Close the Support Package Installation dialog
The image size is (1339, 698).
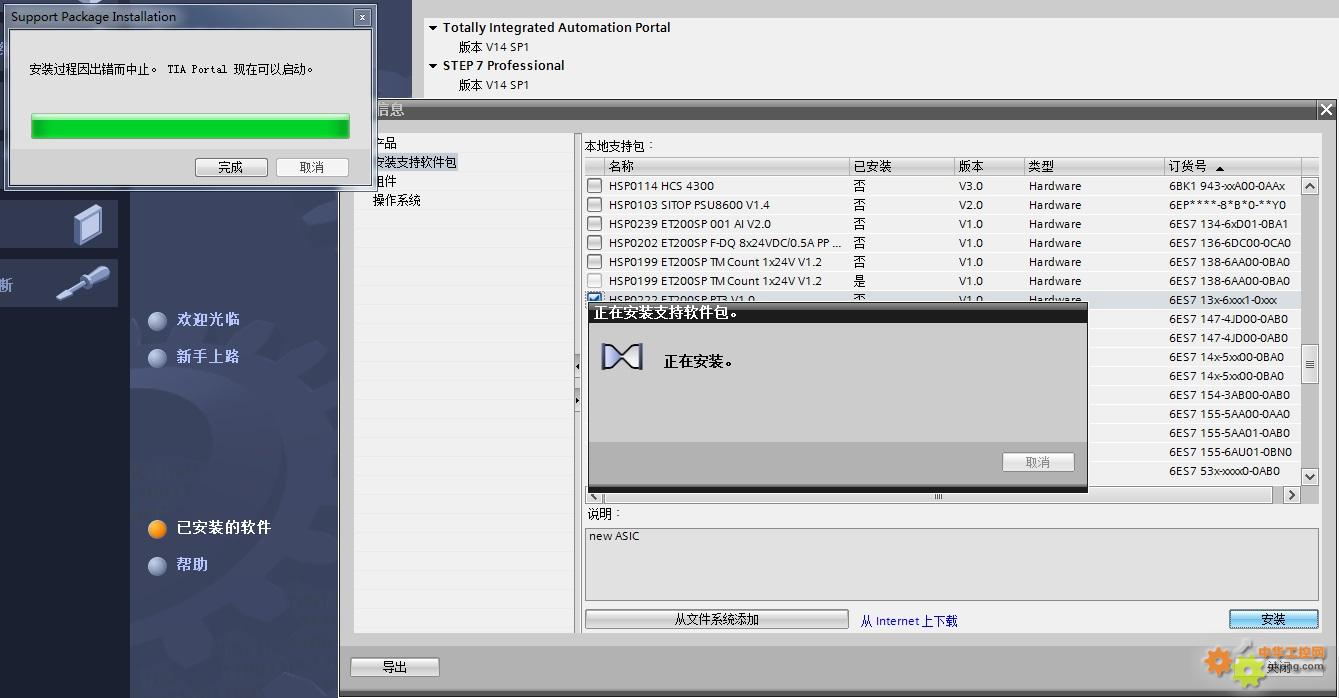coord(362,17)
